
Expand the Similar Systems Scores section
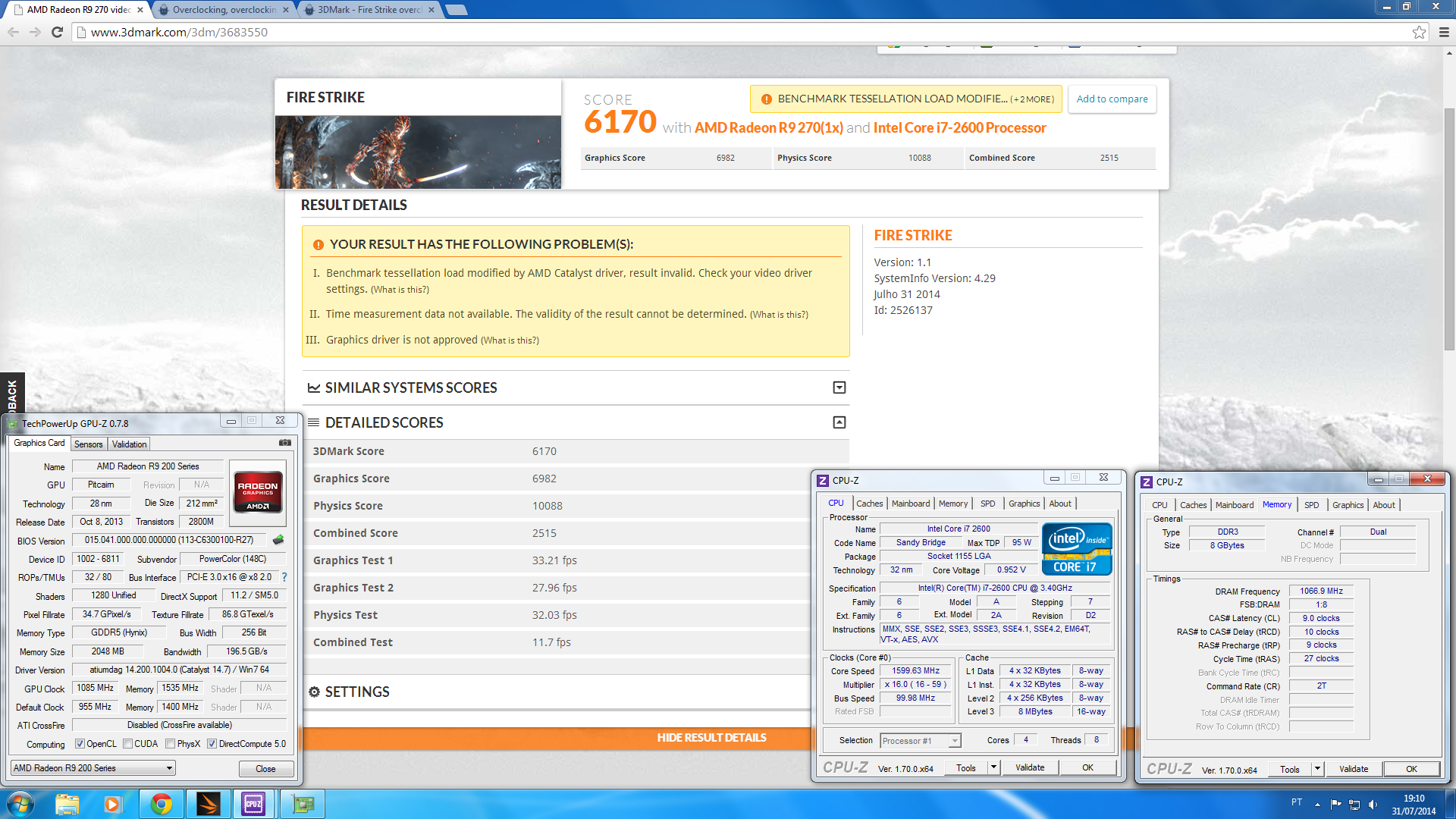[x=839, y=388]
